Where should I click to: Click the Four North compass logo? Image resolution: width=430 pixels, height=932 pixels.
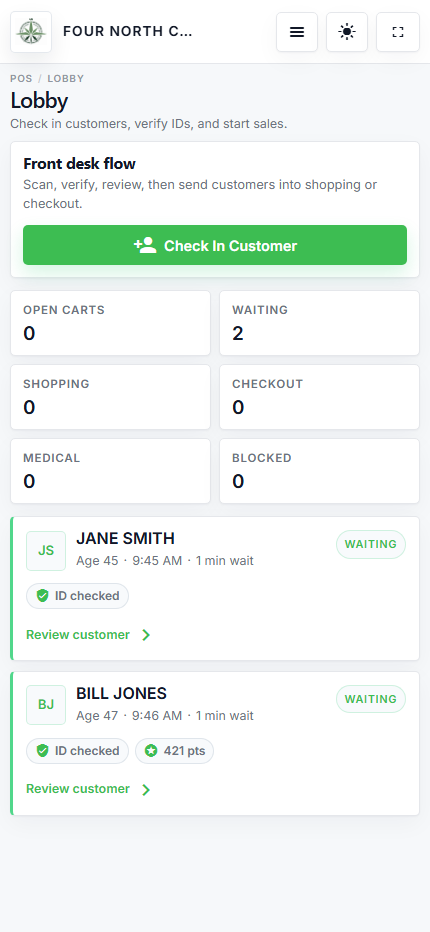31,32
